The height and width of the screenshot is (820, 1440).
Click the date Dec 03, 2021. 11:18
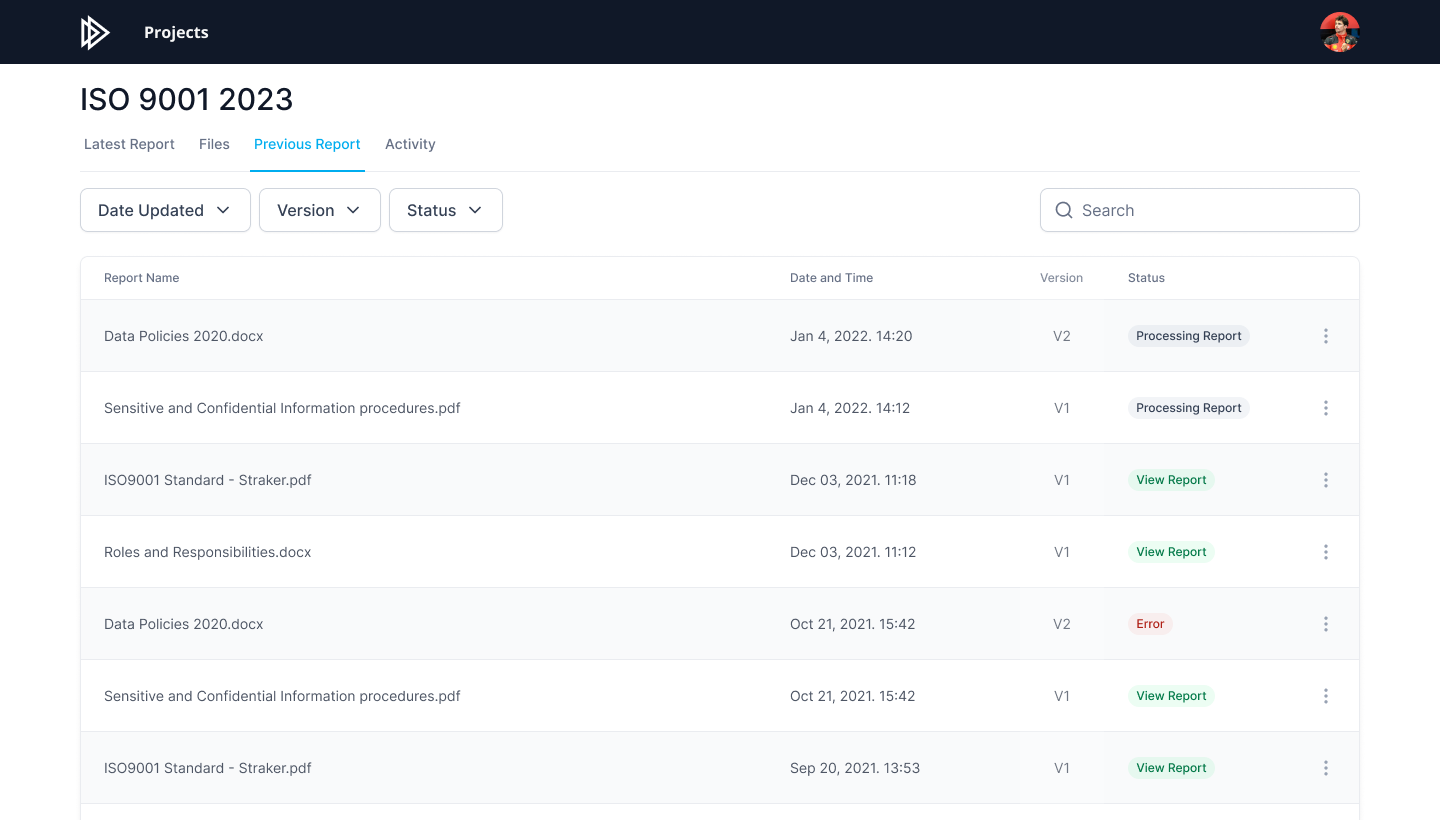point(853,480)
